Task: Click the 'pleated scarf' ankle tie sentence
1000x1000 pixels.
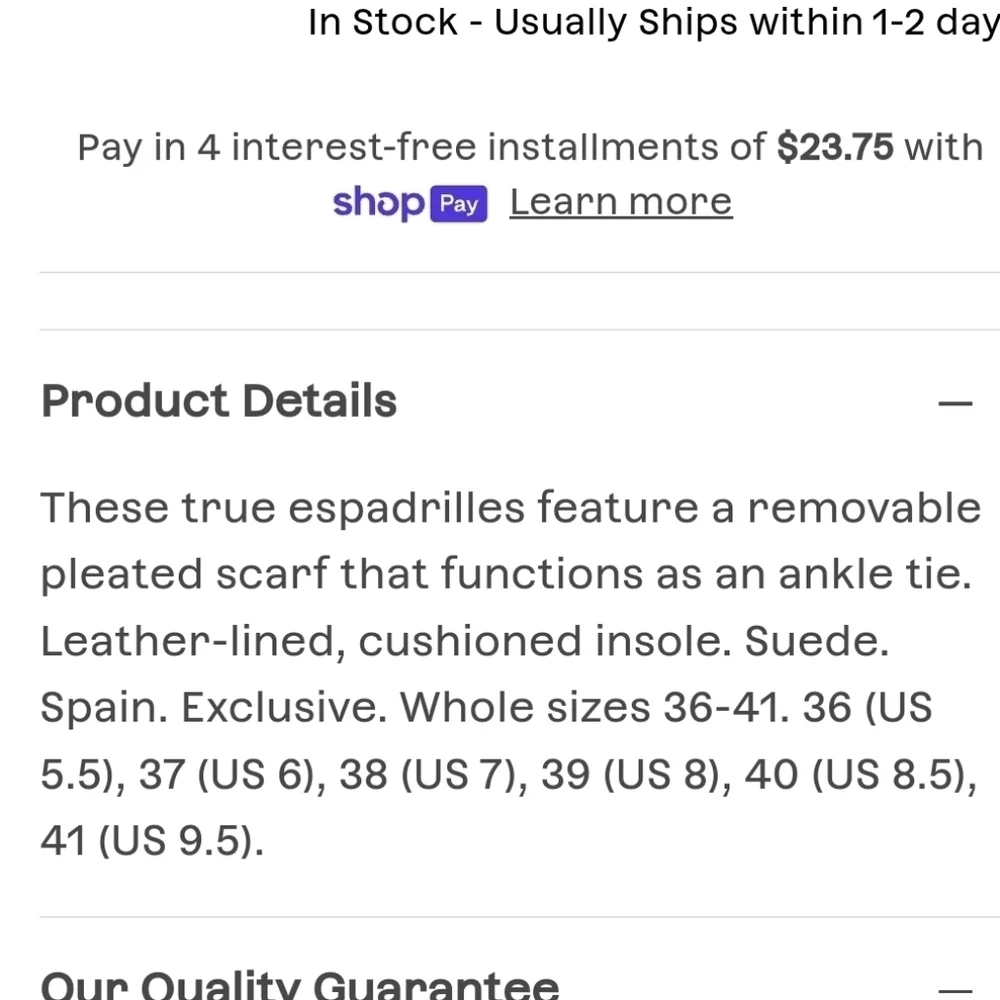Action: click(506, 574)
